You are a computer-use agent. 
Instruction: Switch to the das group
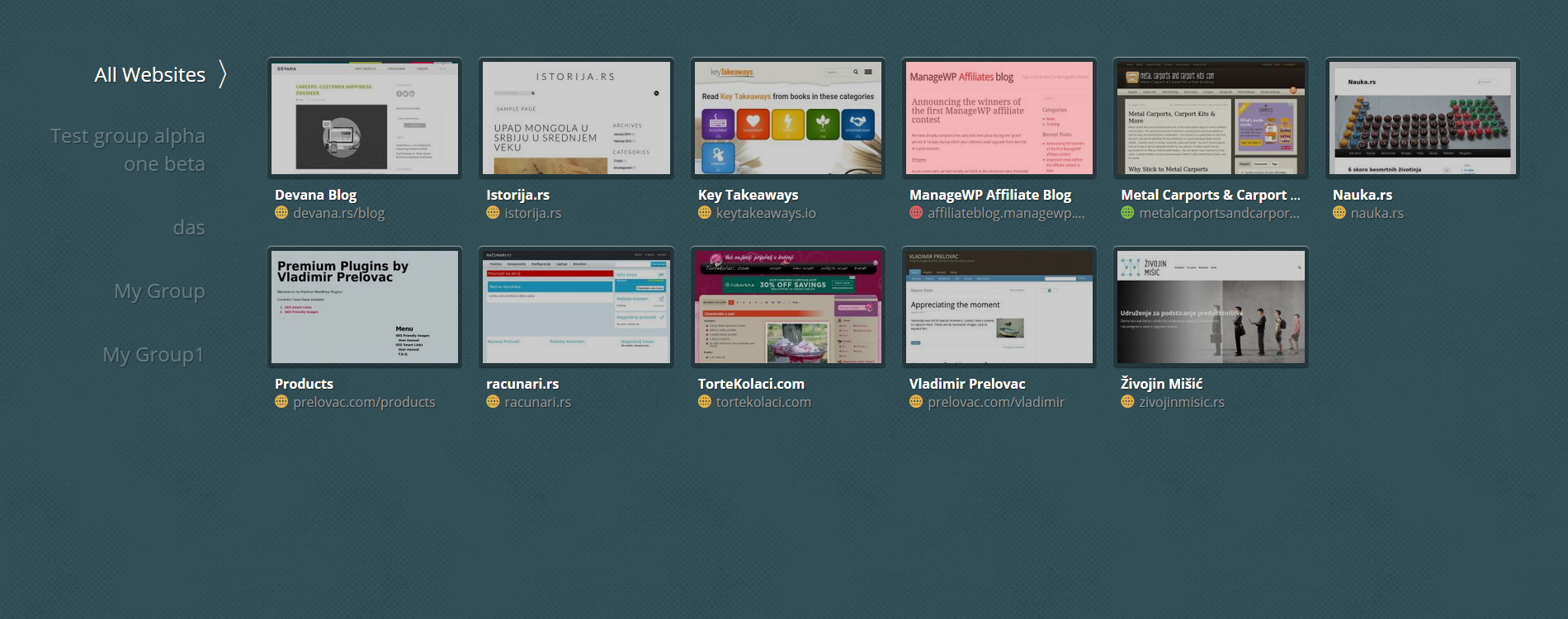coord(189,228)
